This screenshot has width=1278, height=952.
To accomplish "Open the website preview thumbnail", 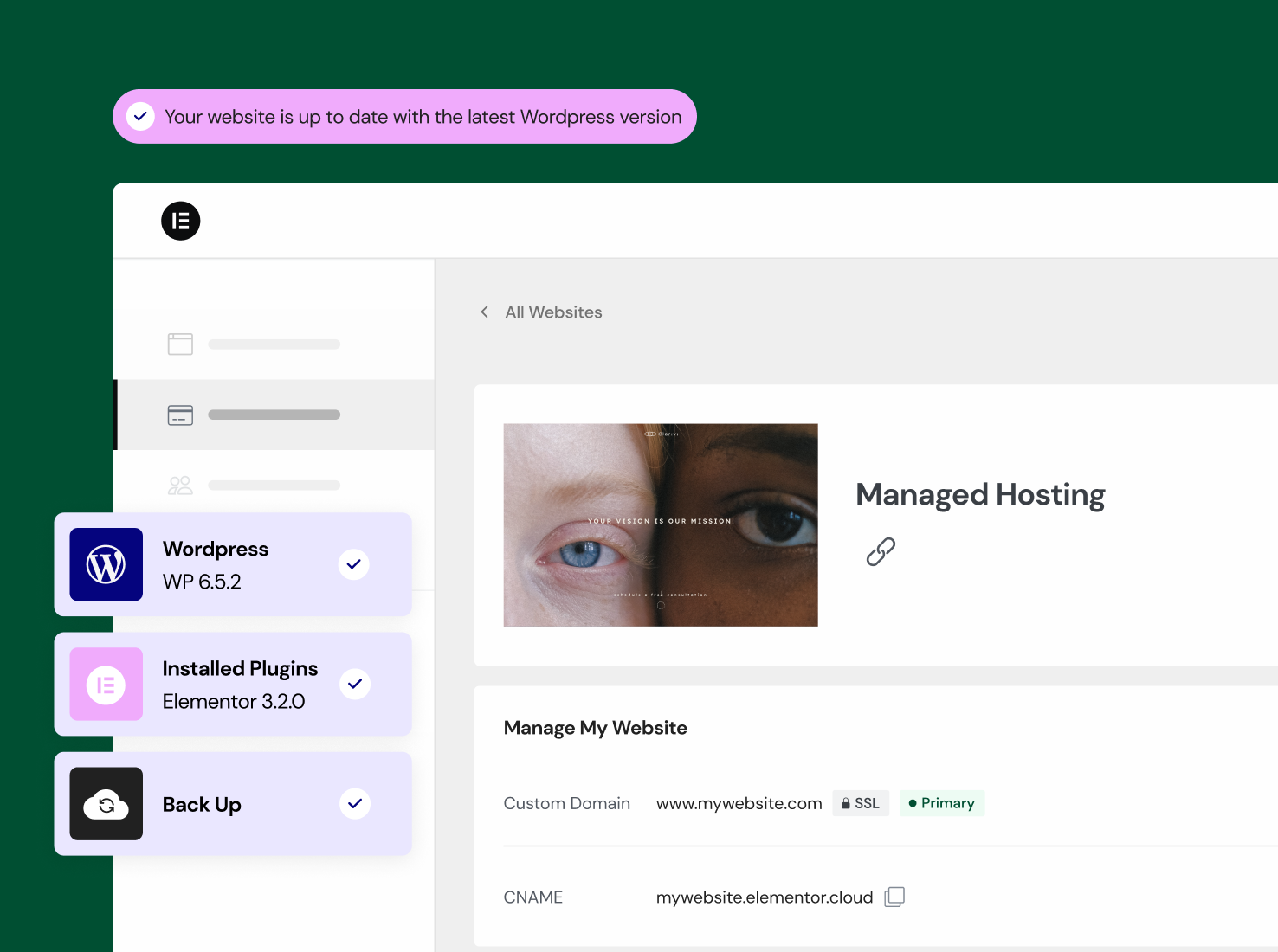I will pos(661,525).
